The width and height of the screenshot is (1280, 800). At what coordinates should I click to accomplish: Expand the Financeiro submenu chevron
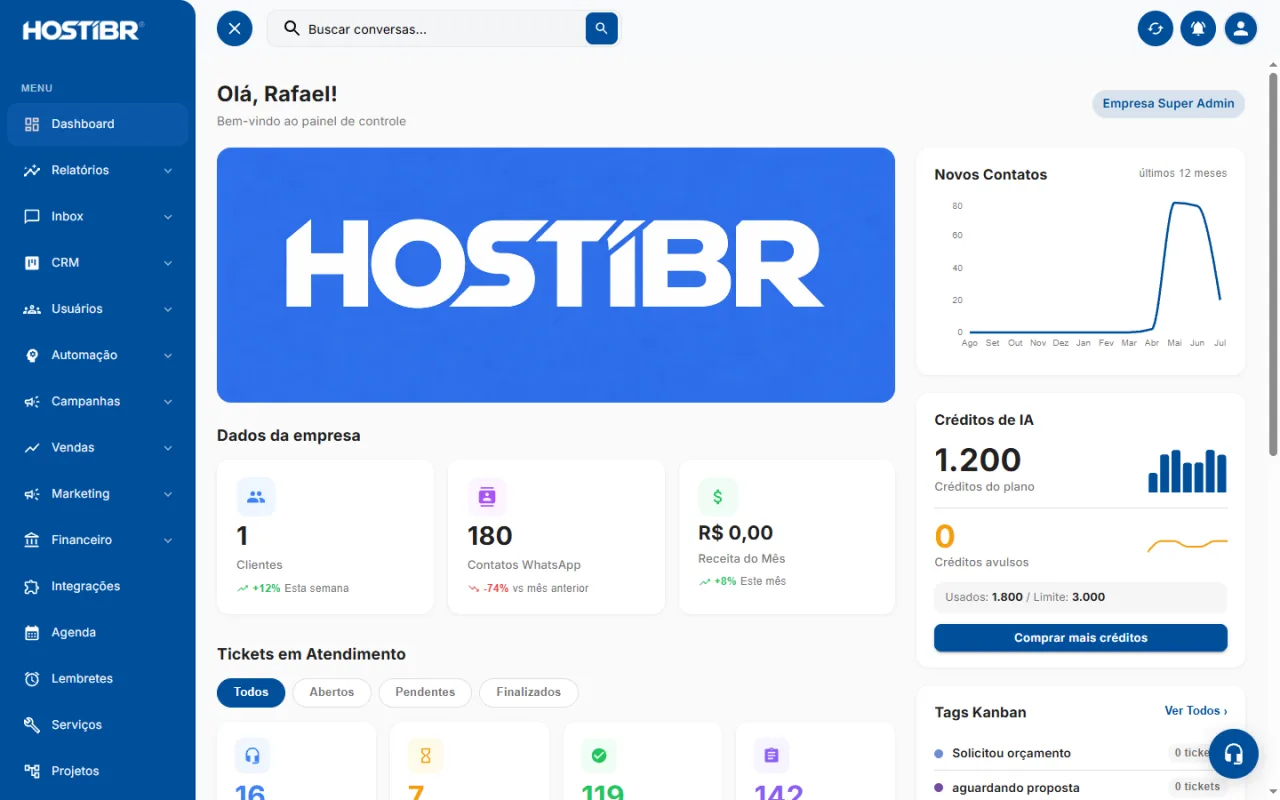[168, 541]
